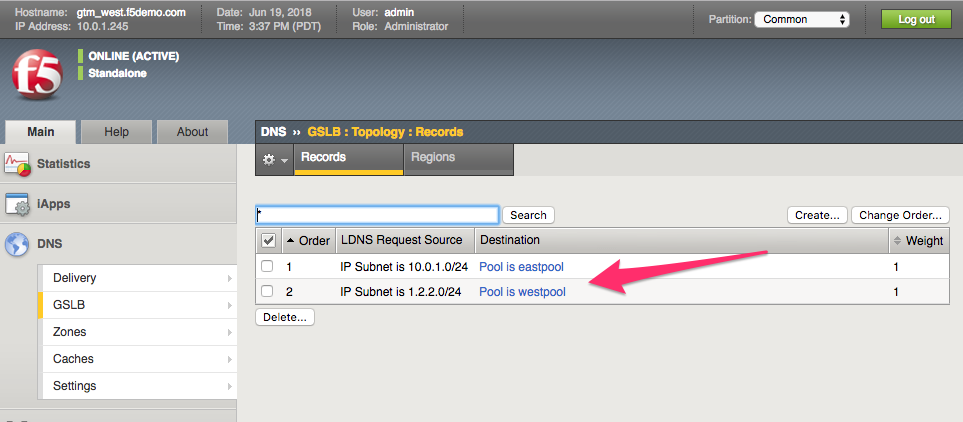The height and width of the screenshot is (422, 963).
Task: Expand the Settings submenu arrow
Action: point(230,386)
